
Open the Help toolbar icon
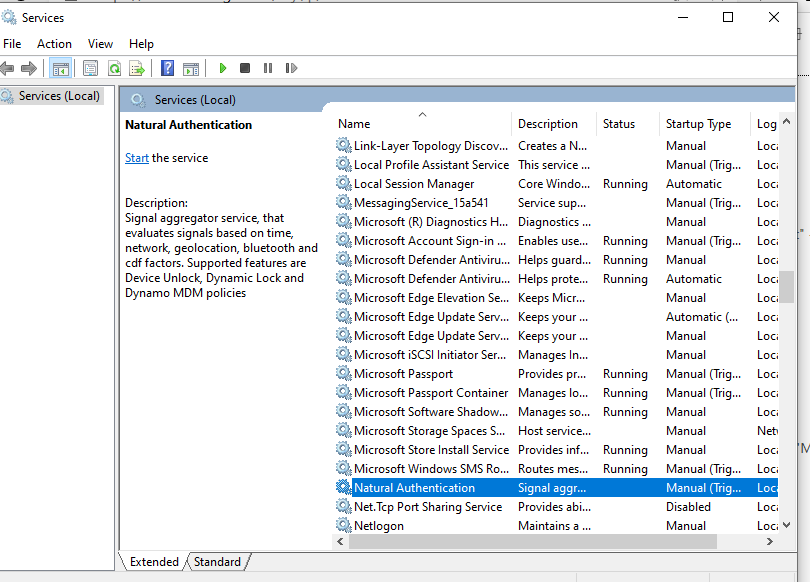click(x=167, y=68)
